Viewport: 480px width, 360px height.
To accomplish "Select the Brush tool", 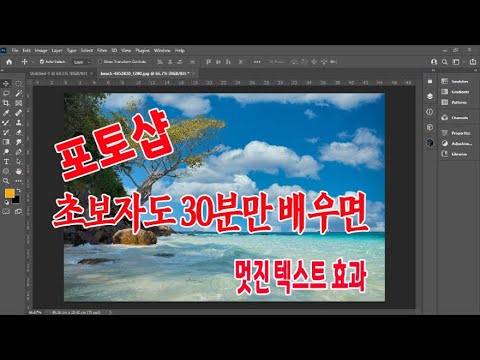I will 6,123.
